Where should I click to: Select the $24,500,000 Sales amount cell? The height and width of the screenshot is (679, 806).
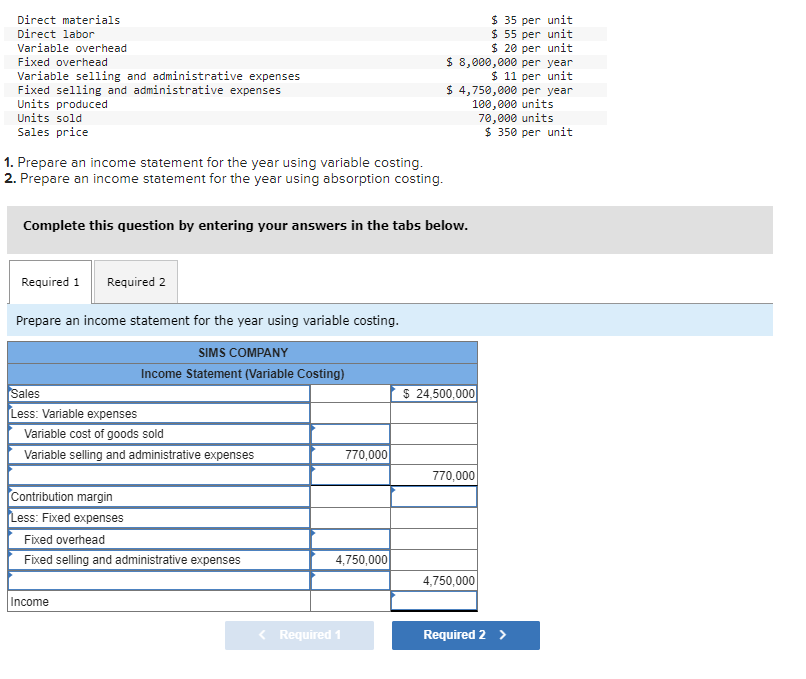pos(435,392)
